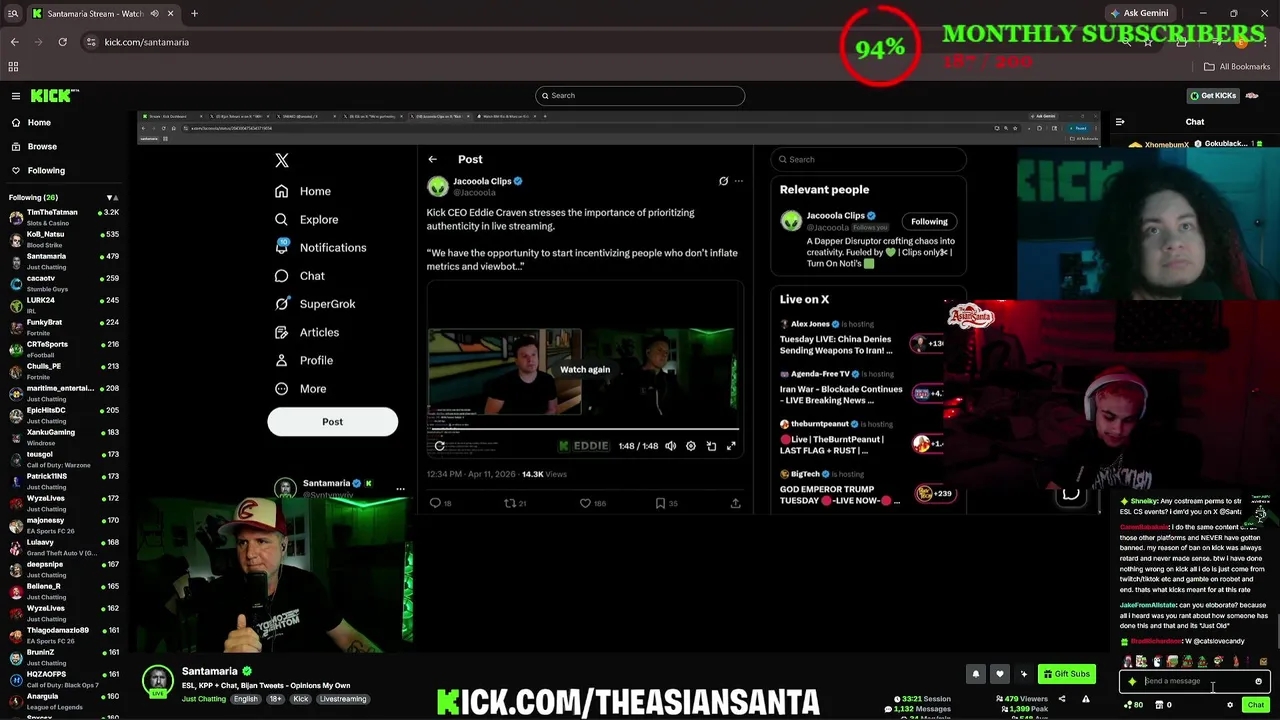Toggle video volume speaker icon
Viewport: 1280px width, 720px height.
[x=670, y=446]
